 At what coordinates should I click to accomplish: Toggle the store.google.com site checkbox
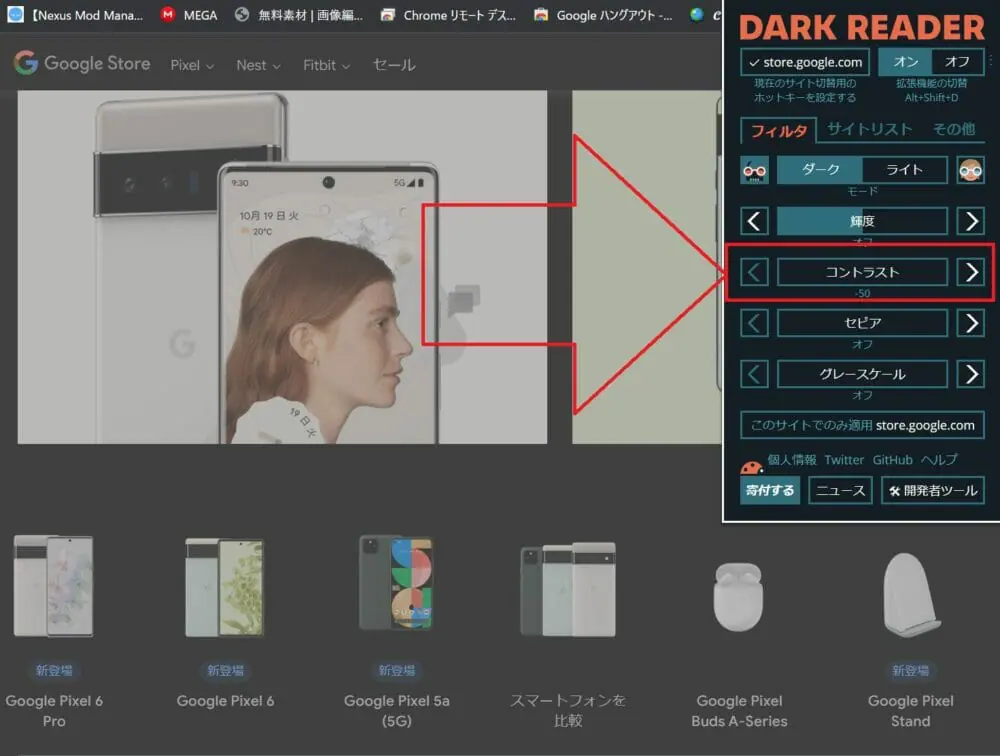(805, 62)
